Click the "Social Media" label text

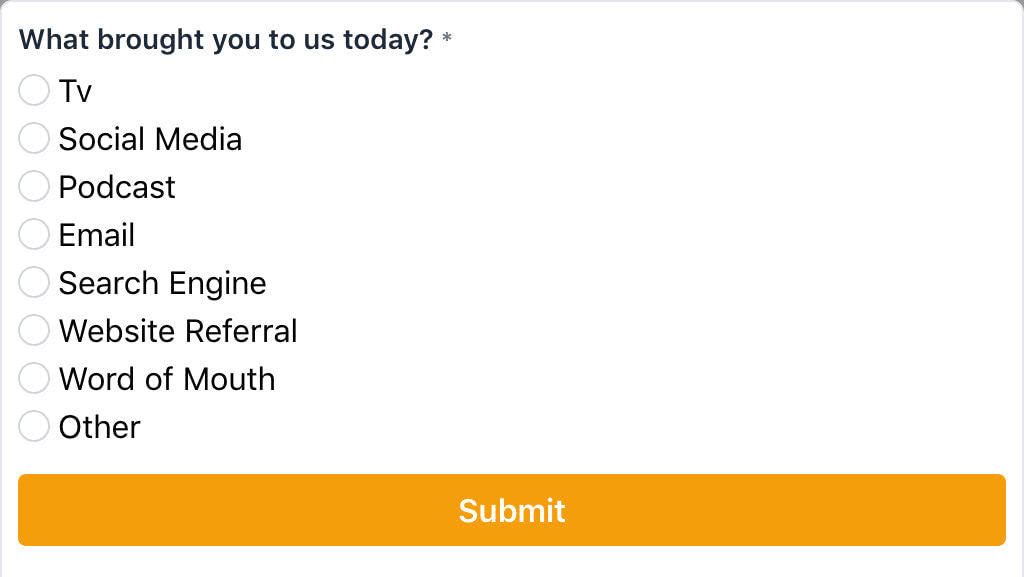pos(150,139)
